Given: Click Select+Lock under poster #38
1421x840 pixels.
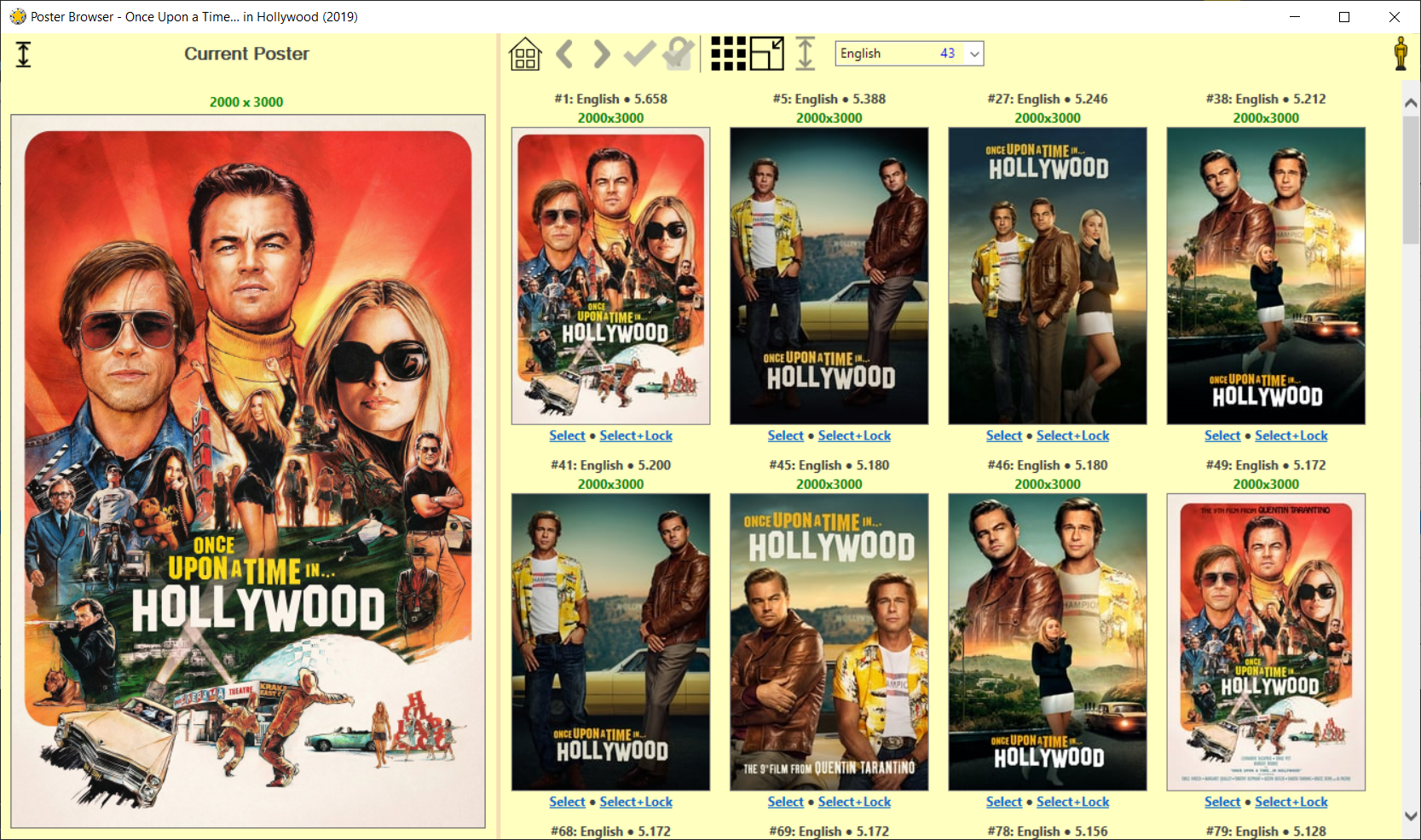Looking at the screenshot, I should (x=1291, y=435).
